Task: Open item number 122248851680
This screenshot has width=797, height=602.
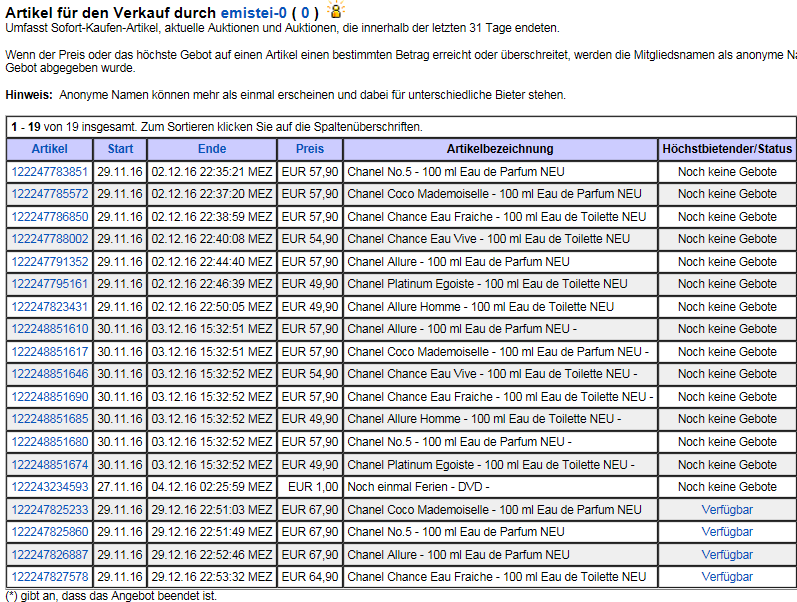Action: (50, 441)
